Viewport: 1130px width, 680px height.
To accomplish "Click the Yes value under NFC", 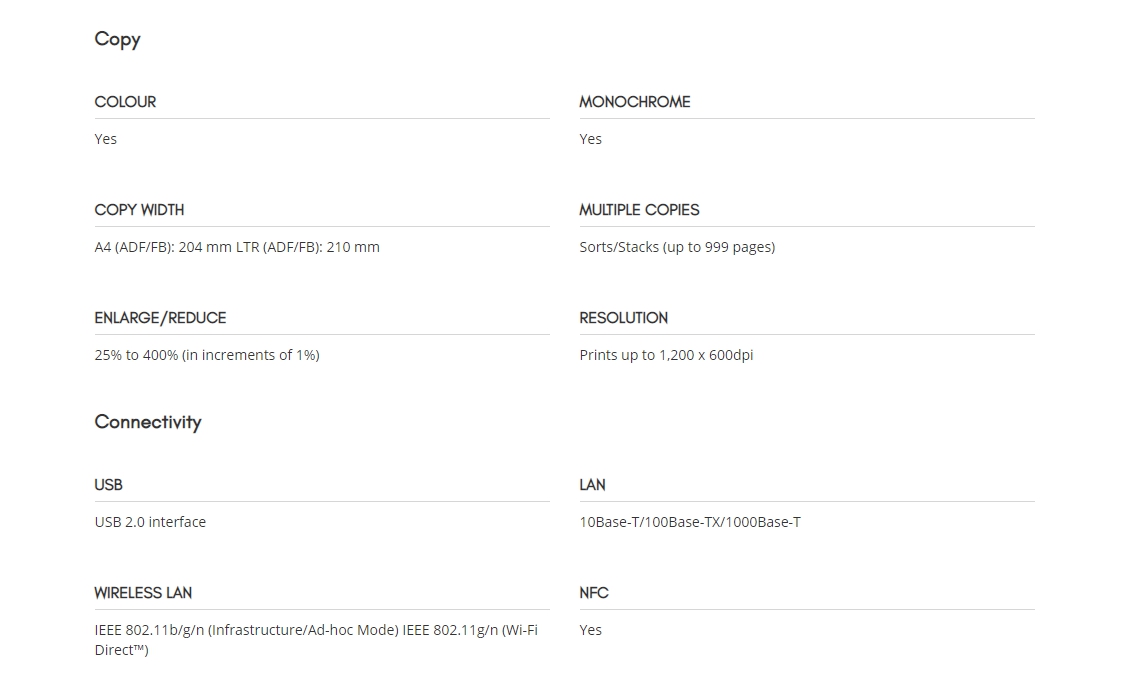I will 590,630.
